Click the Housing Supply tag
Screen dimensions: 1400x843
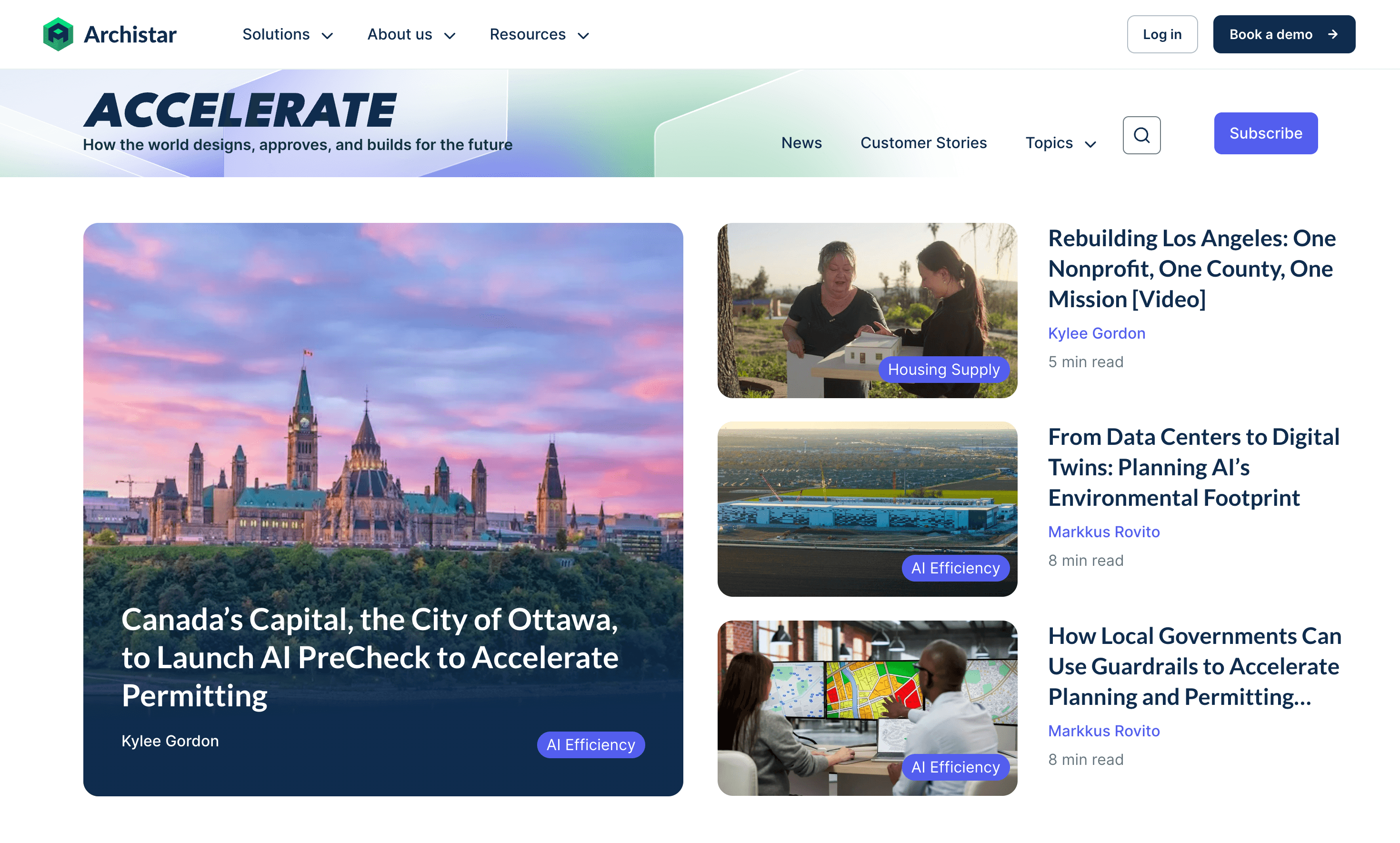point(943,370)
